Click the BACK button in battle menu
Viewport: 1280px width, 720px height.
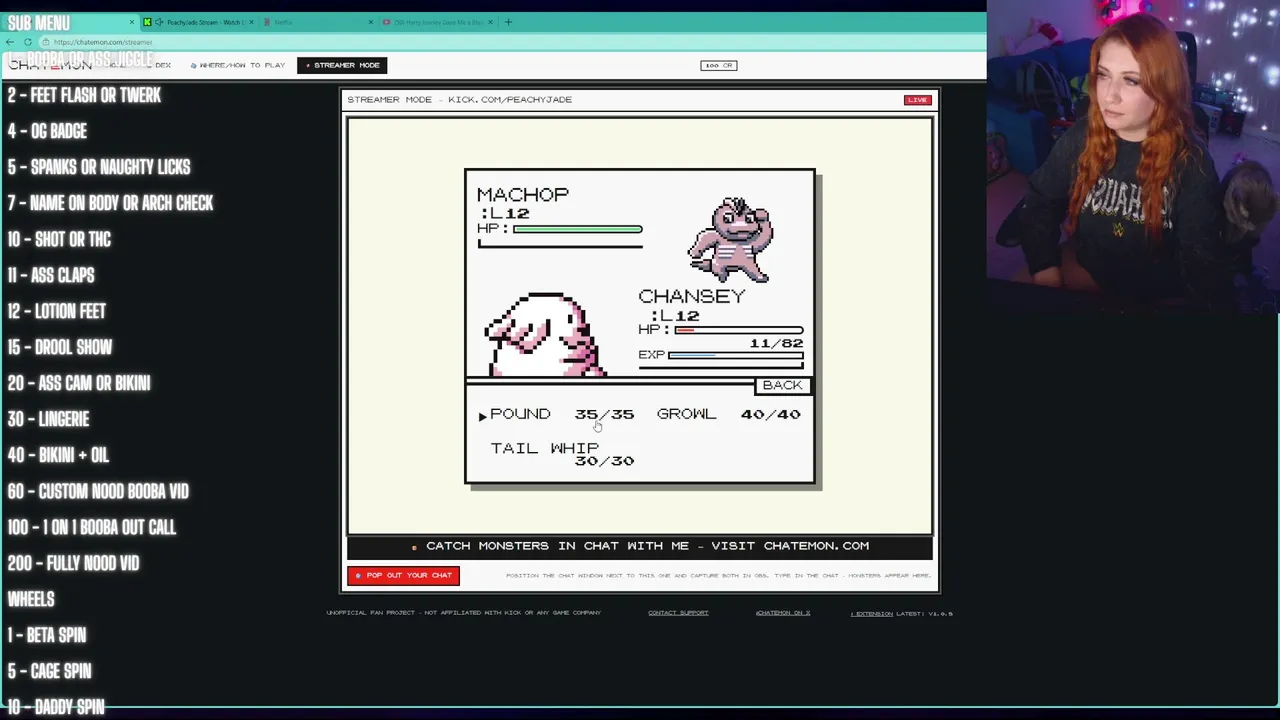pos(782,385)
